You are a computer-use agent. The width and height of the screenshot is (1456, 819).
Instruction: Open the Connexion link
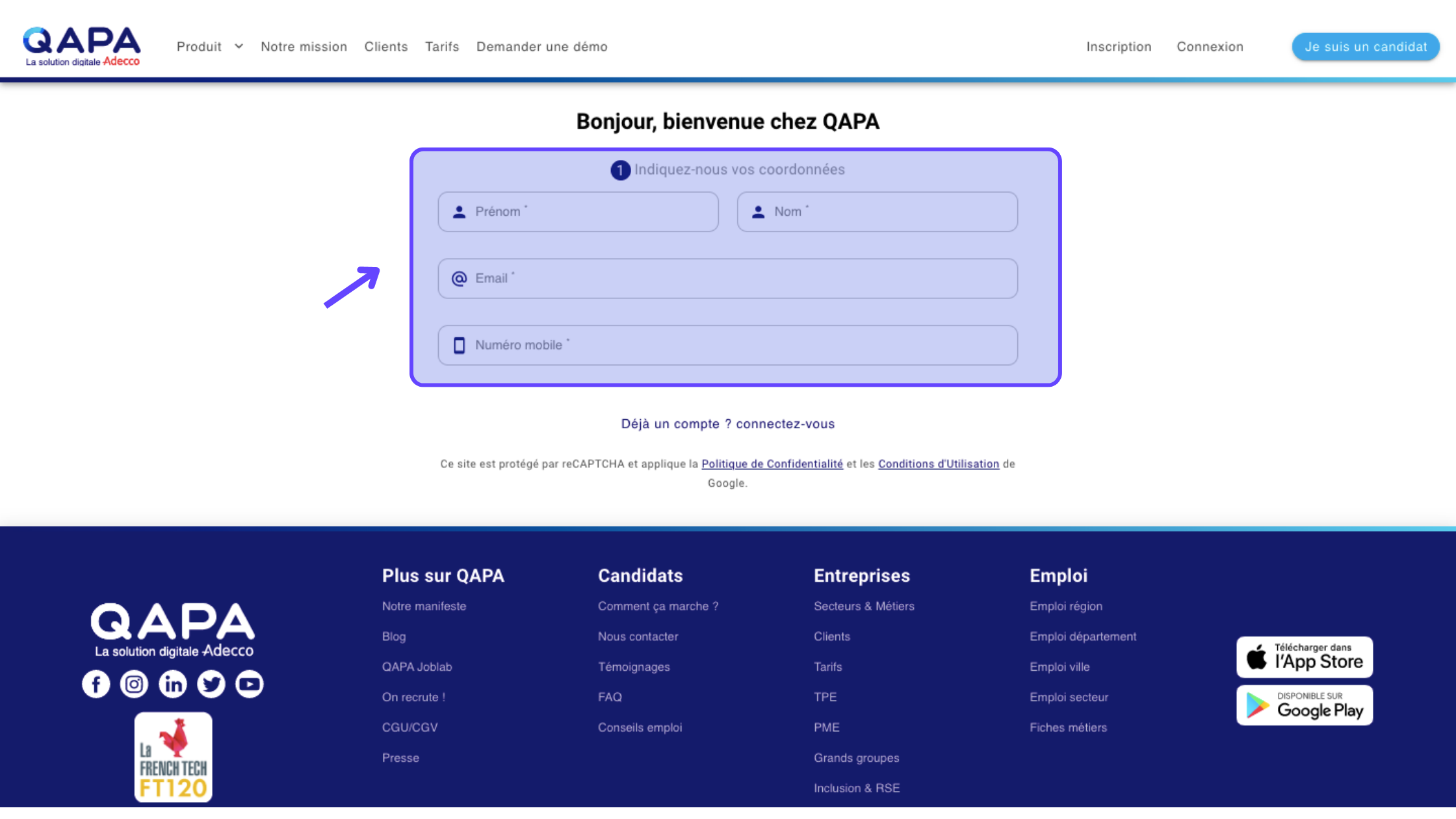coord(1210,47)
